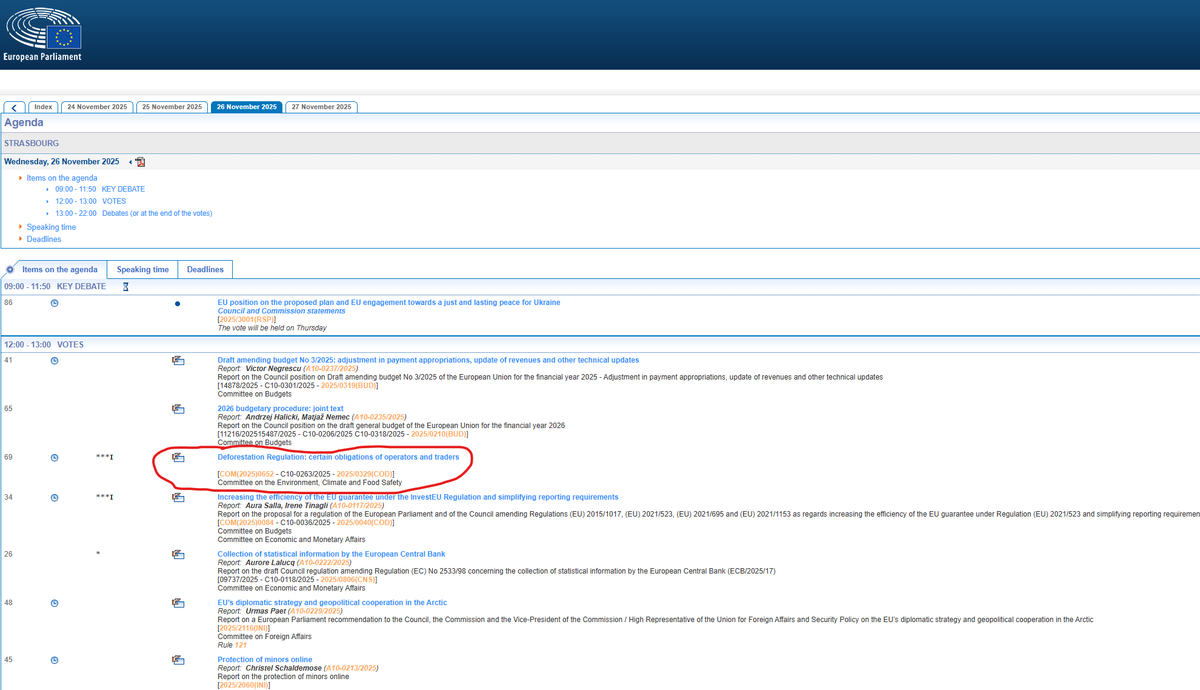Open Draft amending budget No 3/2025 title
The image size is (1200, 690).
coord(428,360)
